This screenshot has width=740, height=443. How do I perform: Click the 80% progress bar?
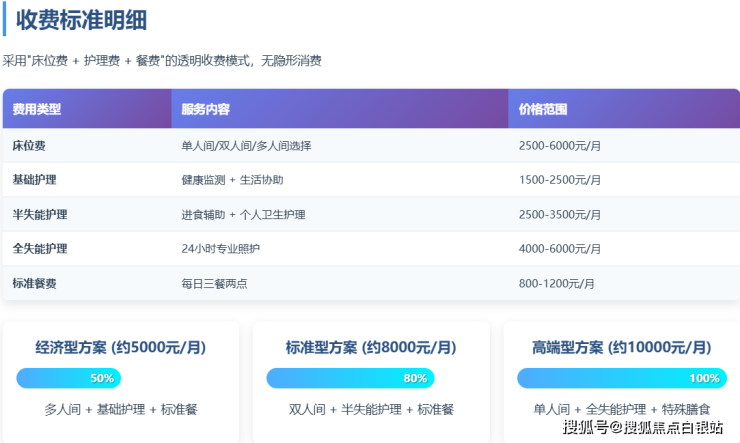350,379
